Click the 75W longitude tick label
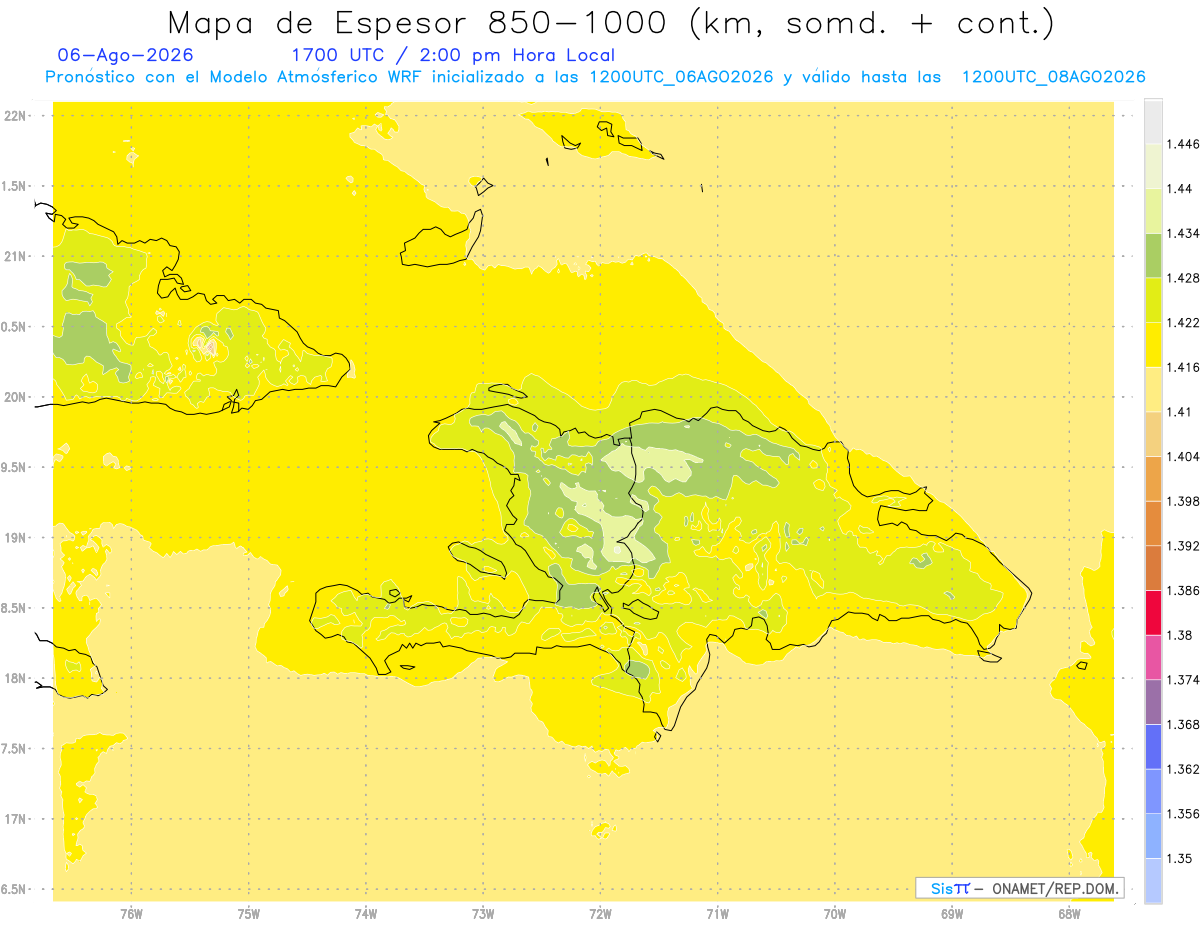 click(248, 914)
